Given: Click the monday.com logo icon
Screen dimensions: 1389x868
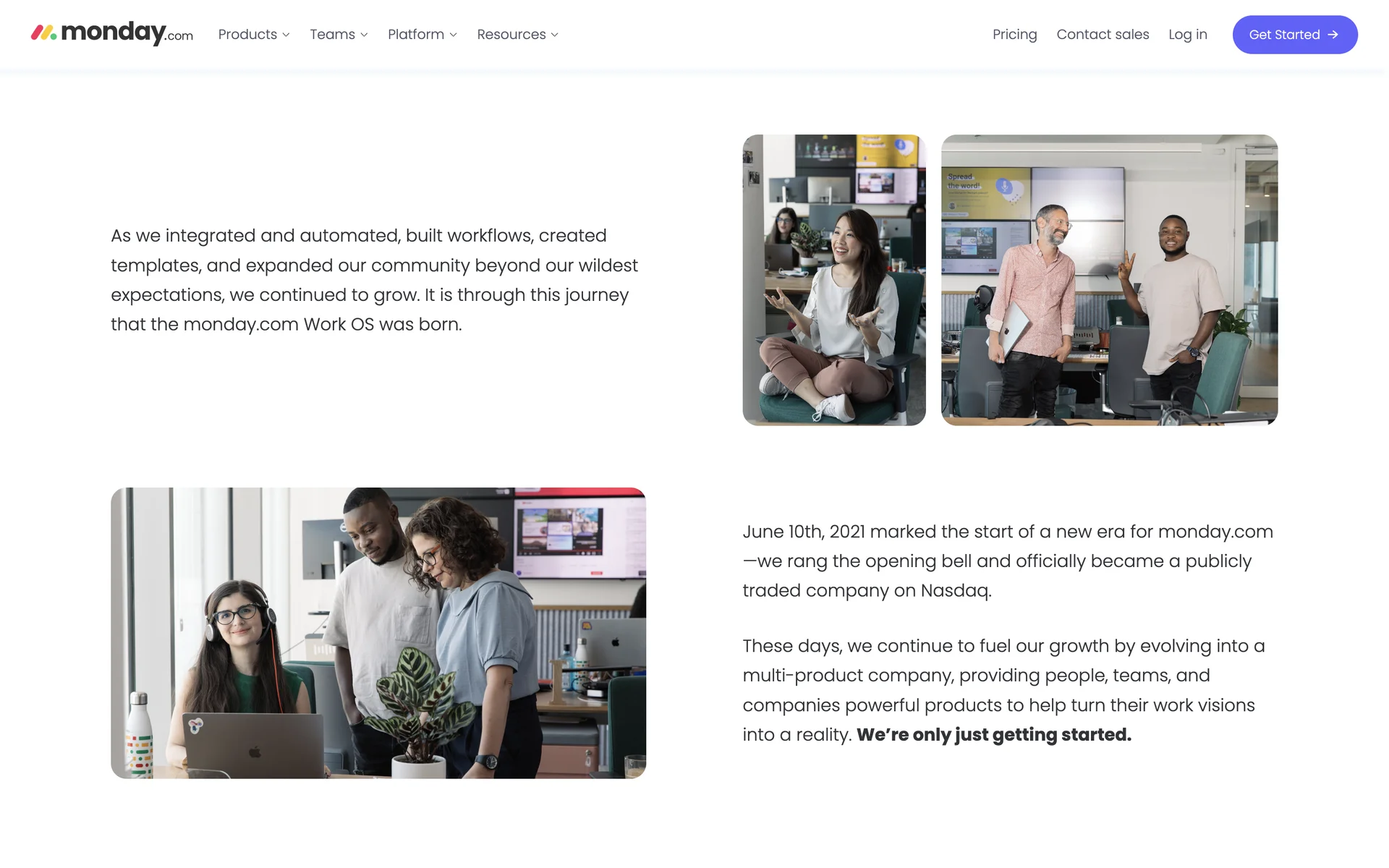Looking at the screenshot, I should pyautogui.click(x=43, y=33).
